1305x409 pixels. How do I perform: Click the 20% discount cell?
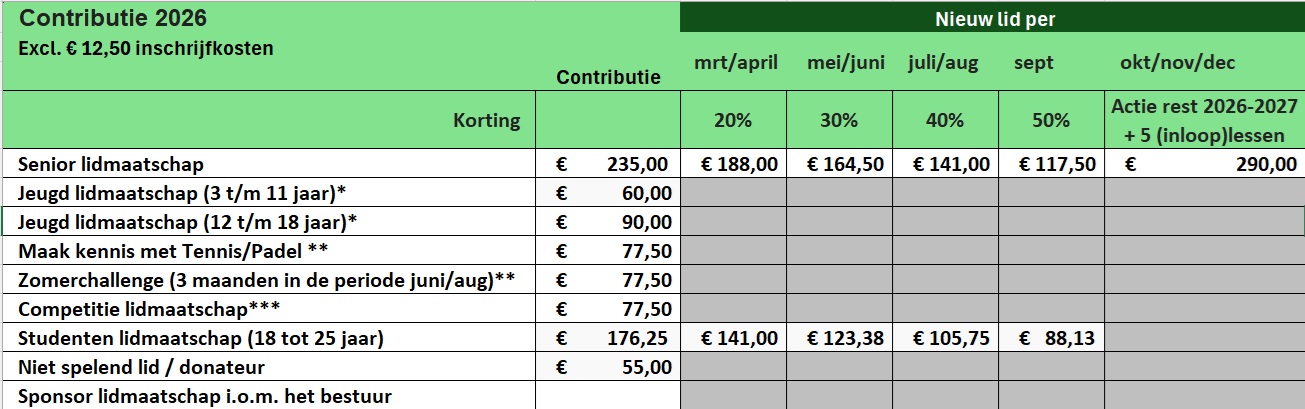(734, 121)
